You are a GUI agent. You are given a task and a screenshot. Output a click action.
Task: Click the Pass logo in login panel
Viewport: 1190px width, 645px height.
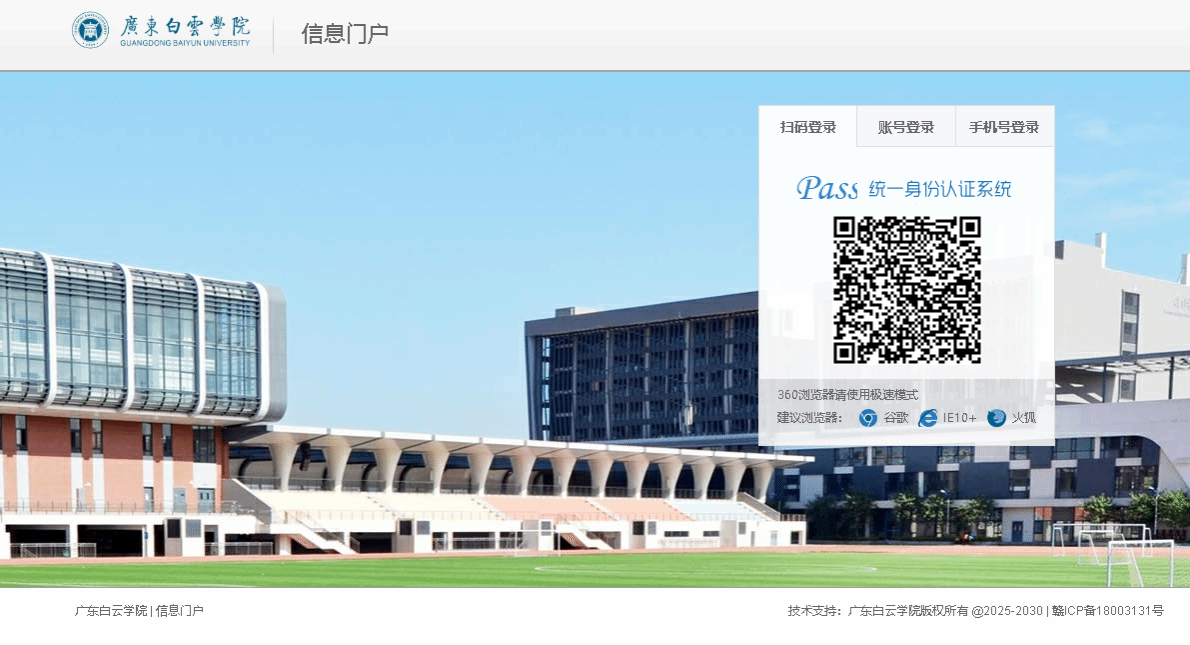[x=827, y=188]
